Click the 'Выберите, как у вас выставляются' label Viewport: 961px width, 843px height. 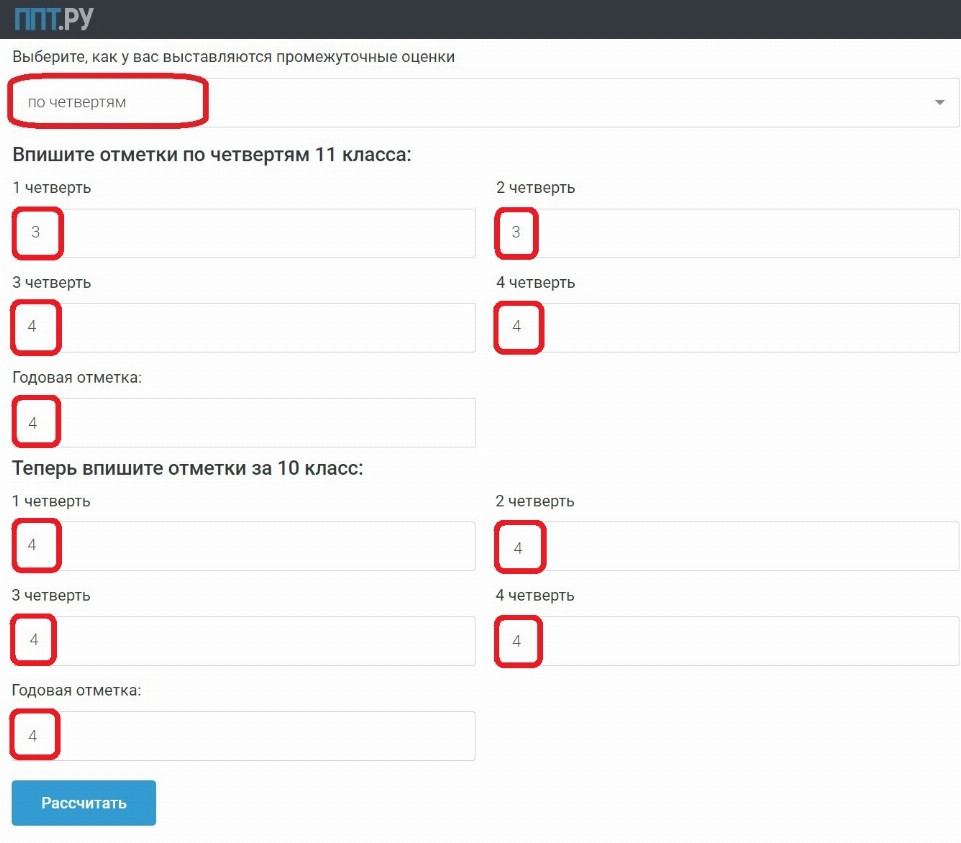(x=234, y=57)
